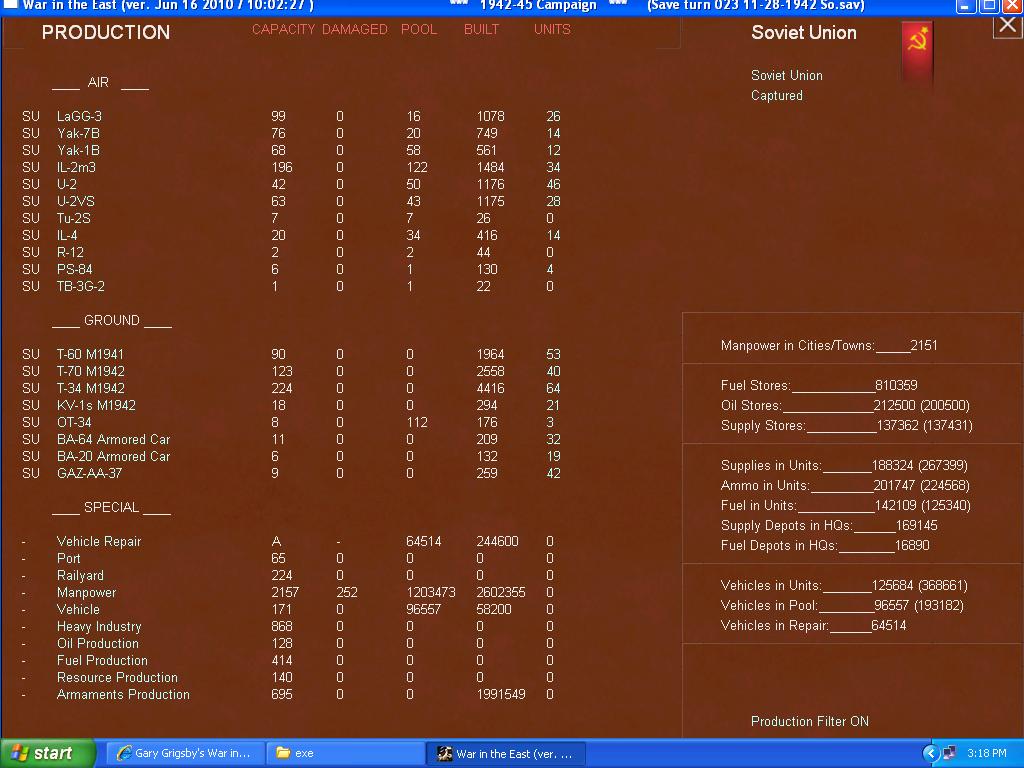Image resolution: width=1024 pixels, height=768 pixels.
Task: Click the Windows start button
Action: [47, 753]
